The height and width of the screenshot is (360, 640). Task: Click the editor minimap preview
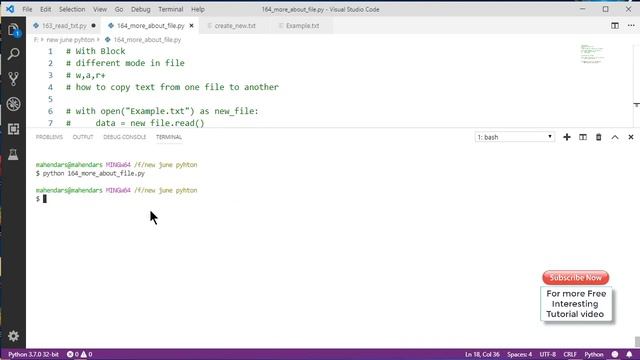(x=592, y=54)
